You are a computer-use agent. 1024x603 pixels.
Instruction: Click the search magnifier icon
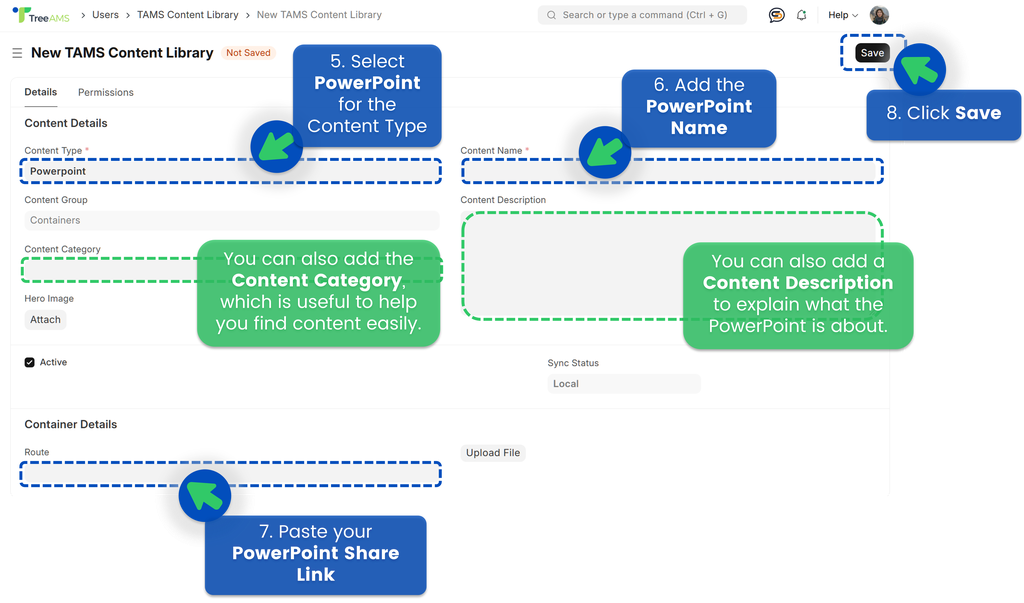coord(551,15)
